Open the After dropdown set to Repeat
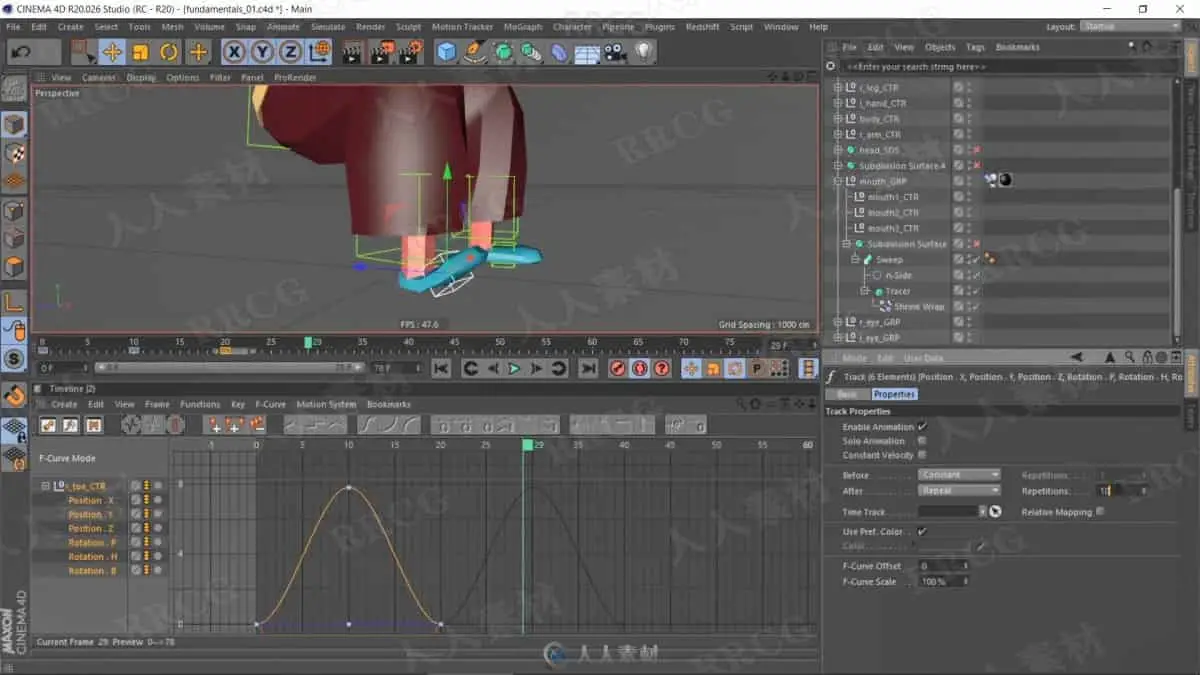The height and width of the screenshot is (675, 1200). click(x=958, y=491)
